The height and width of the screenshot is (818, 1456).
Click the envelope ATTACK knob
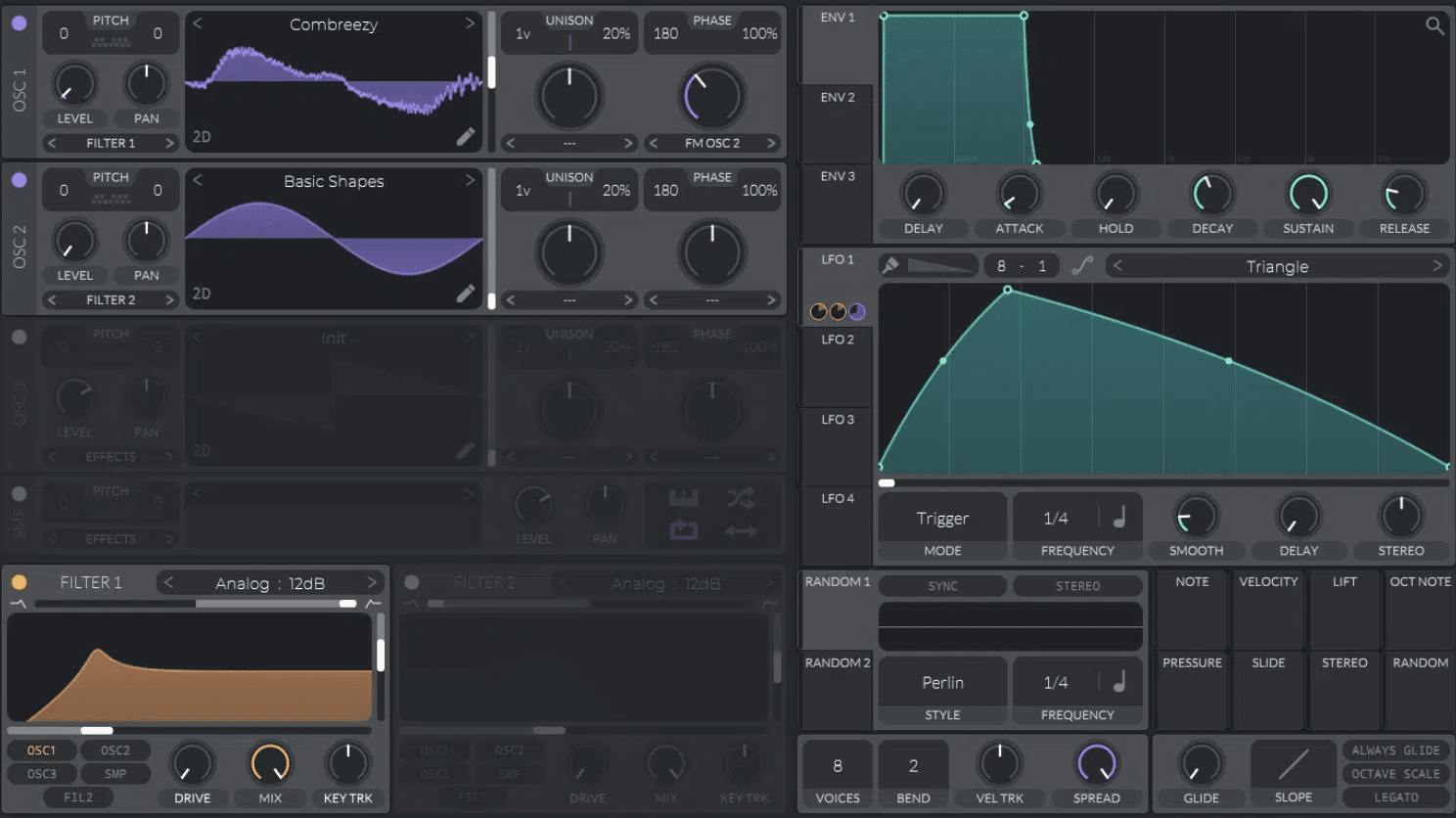pyautogui.click(x=1020, y=194)
